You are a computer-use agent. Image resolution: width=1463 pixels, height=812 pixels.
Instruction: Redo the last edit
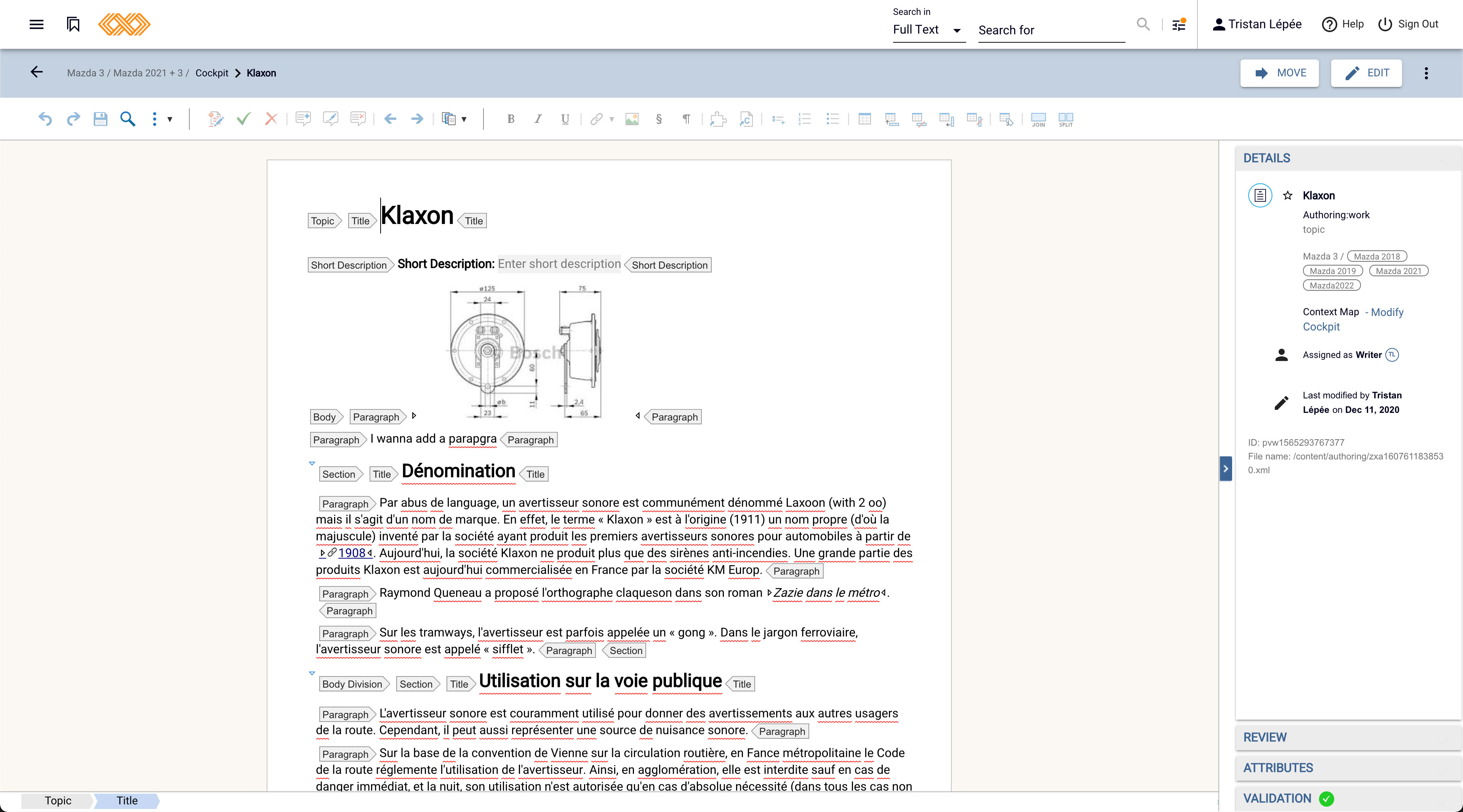click(x=73, y=119)
